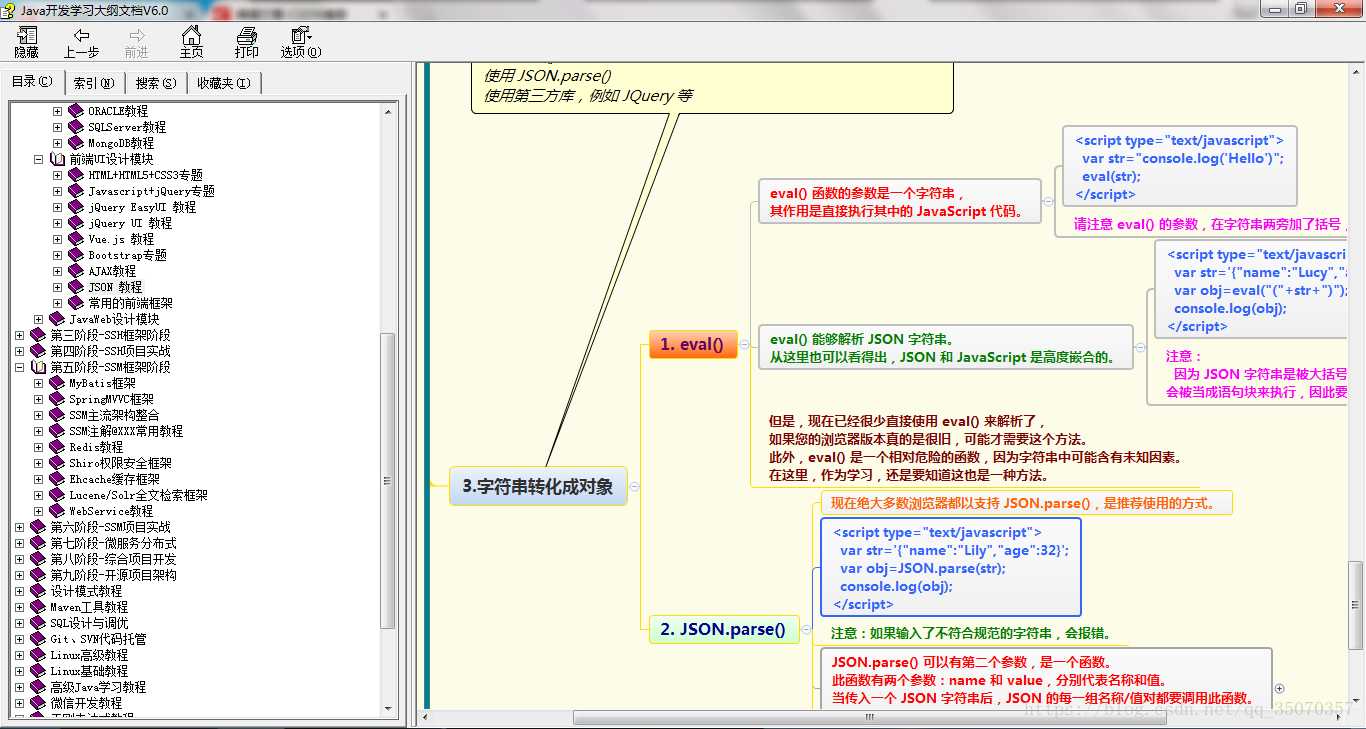
Task: Click the book icon beside Vue.js 教程
Action: click(x=76, y=239)
